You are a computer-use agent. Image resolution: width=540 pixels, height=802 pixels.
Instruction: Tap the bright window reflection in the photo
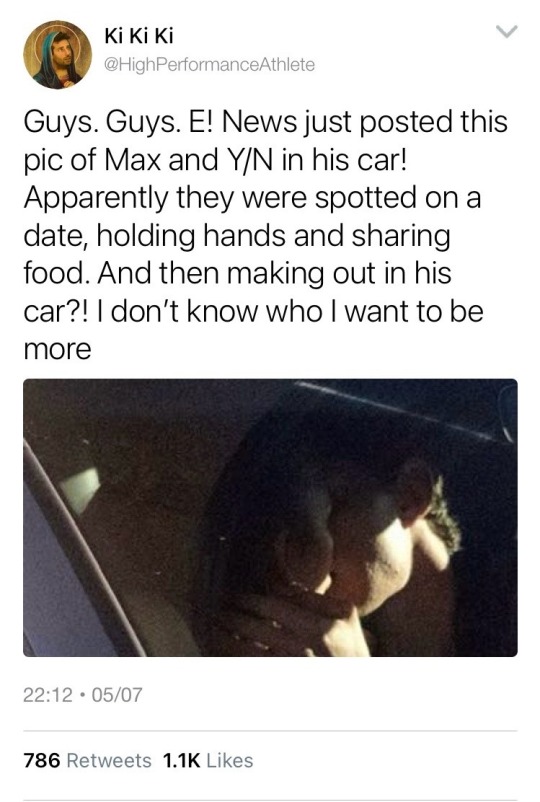click(81, 489)
